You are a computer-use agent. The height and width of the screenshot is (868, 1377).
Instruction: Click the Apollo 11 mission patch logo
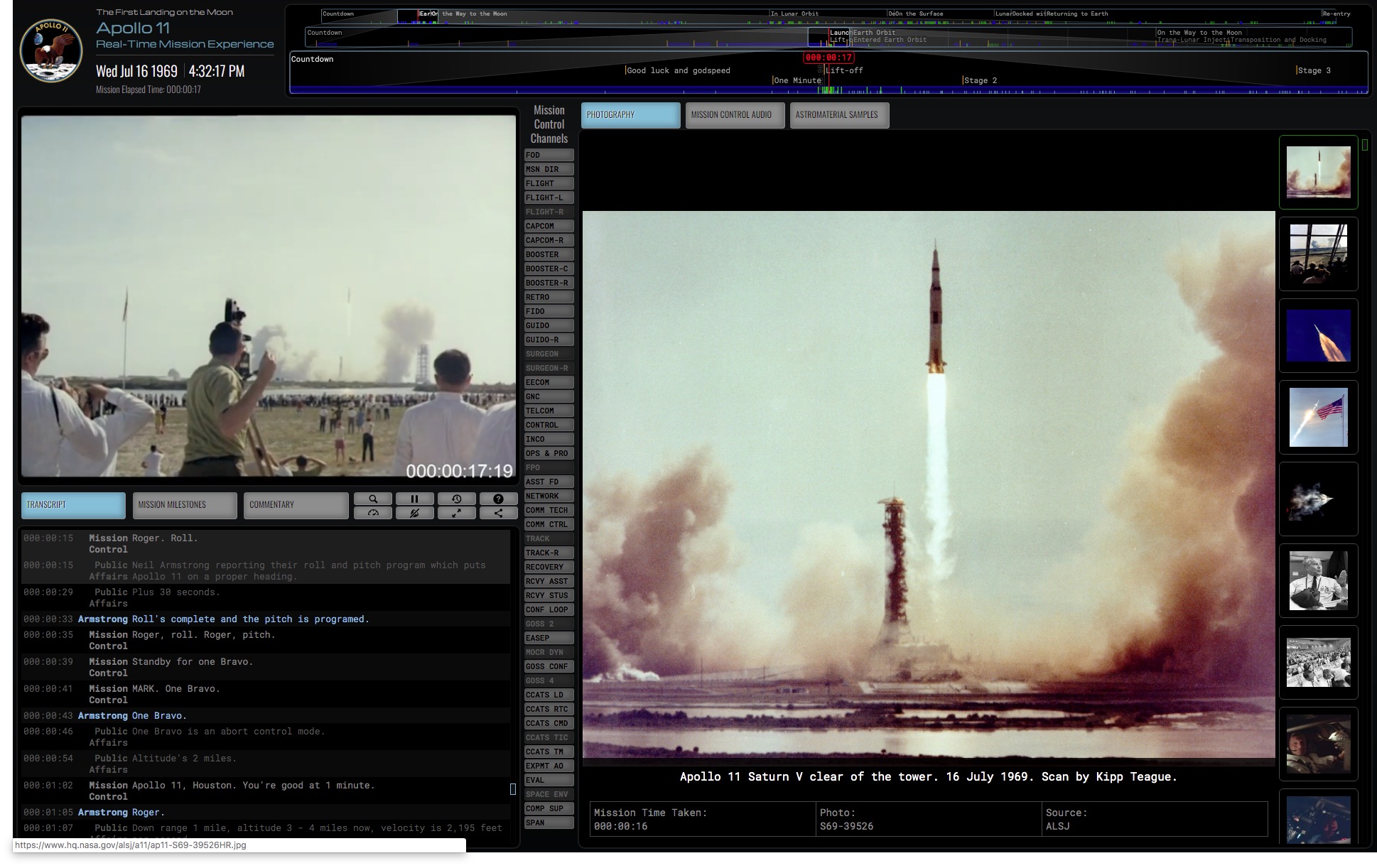pos(50,50)
